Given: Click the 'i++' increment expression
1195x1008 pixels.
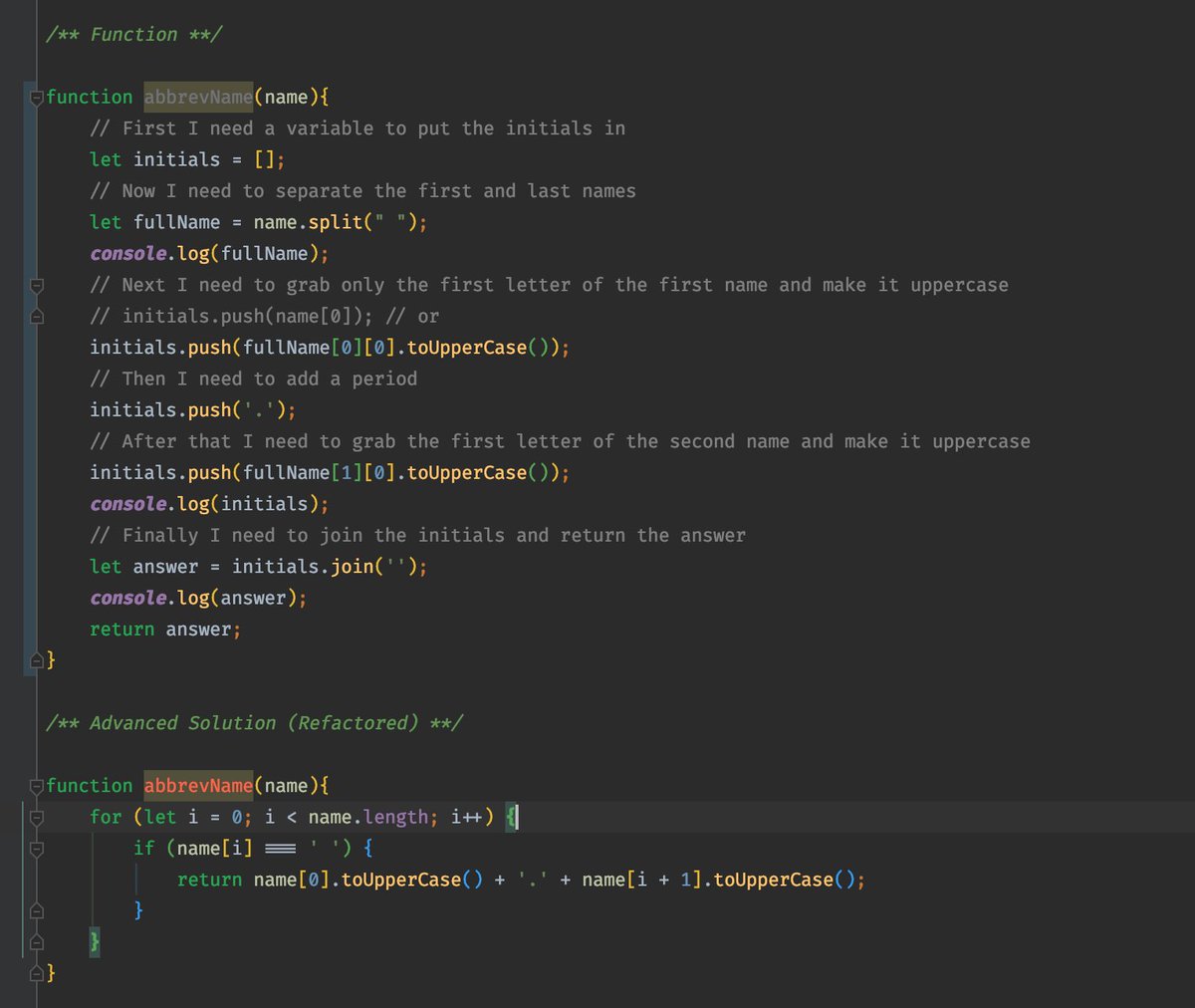Looking at the screenshot, I should (x=467, y=818).
